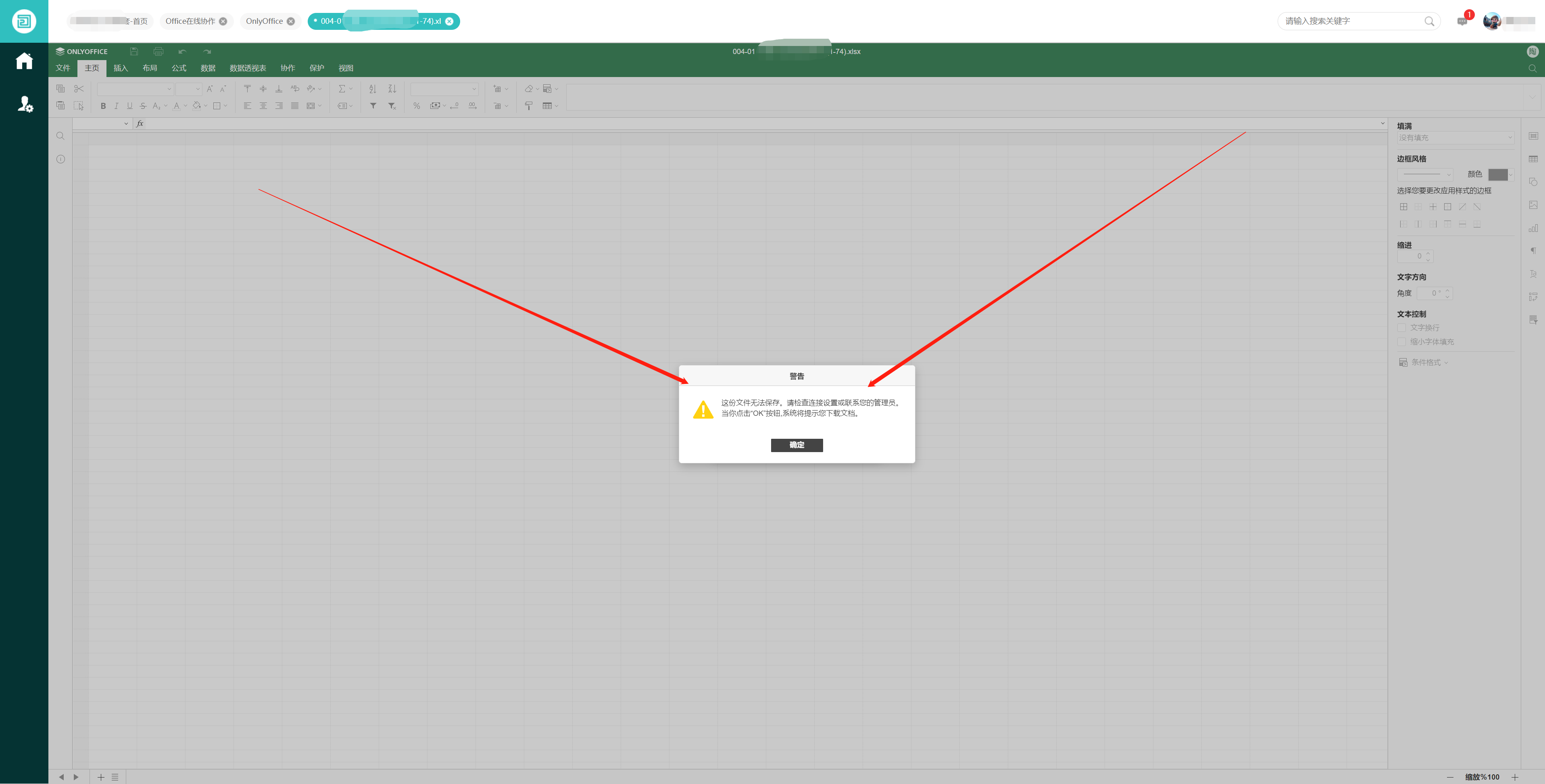Click the print icon in title bar

tap(158, 52)
